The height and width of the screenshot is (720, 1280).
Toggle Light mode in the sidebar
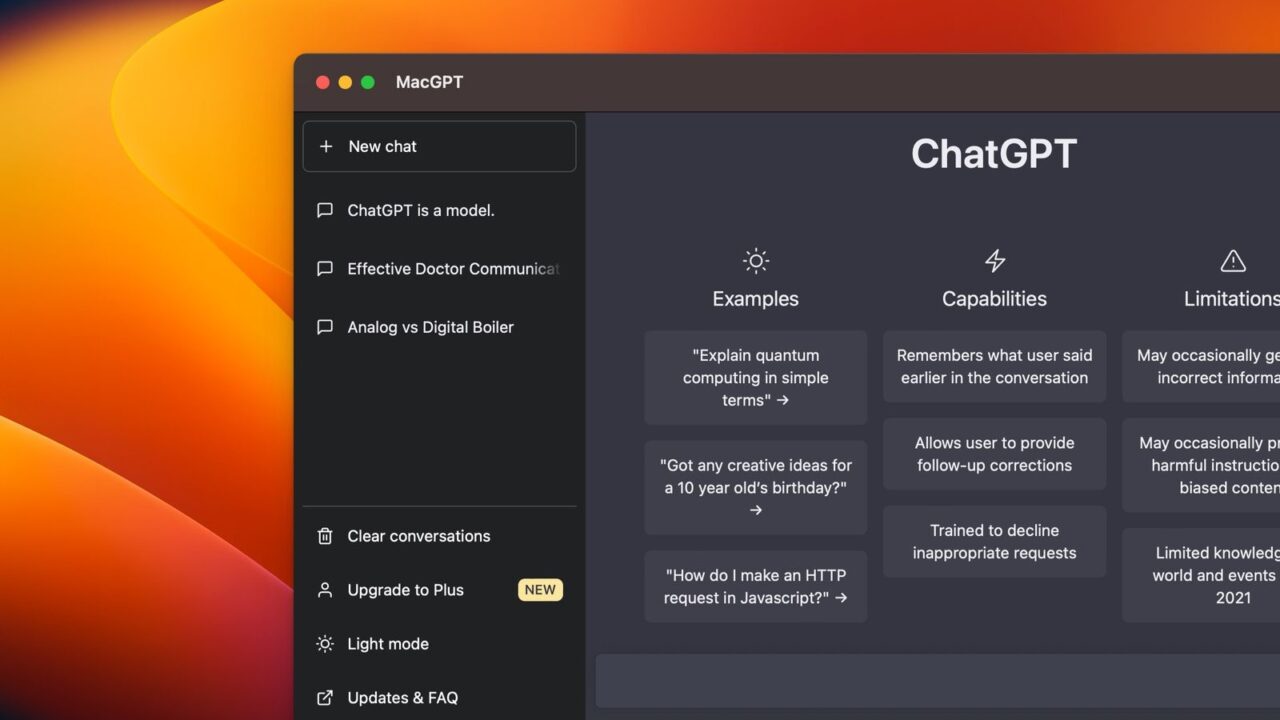click(387, 644)
